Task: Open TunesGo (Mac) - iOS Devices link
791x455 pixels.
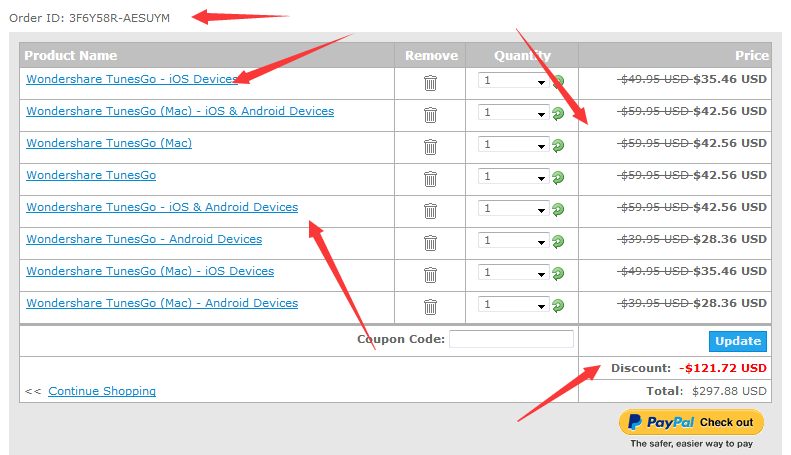Action: click(x=150, y=271)
